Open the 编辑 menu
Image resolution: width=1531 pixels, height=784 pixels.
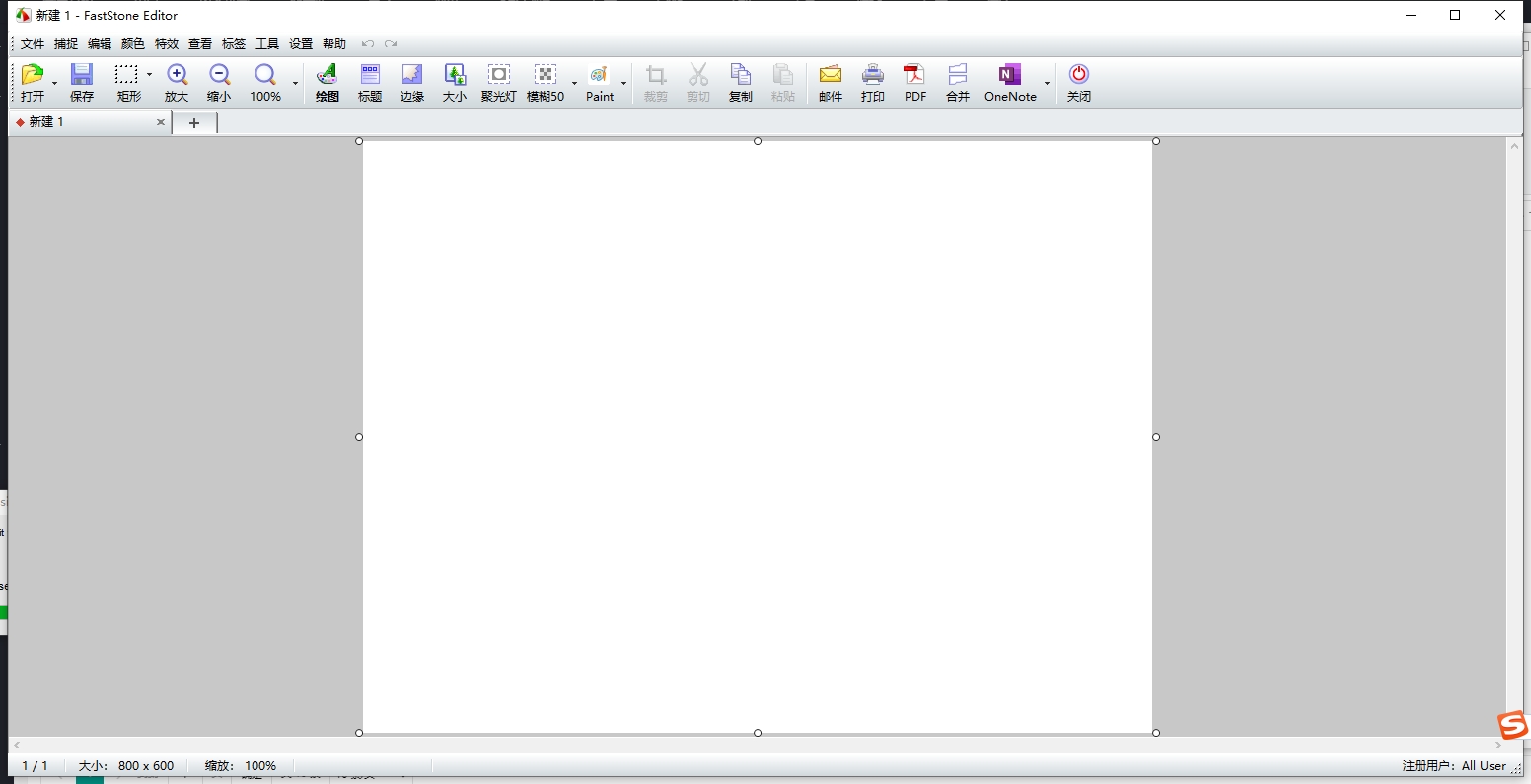point(100,44)
